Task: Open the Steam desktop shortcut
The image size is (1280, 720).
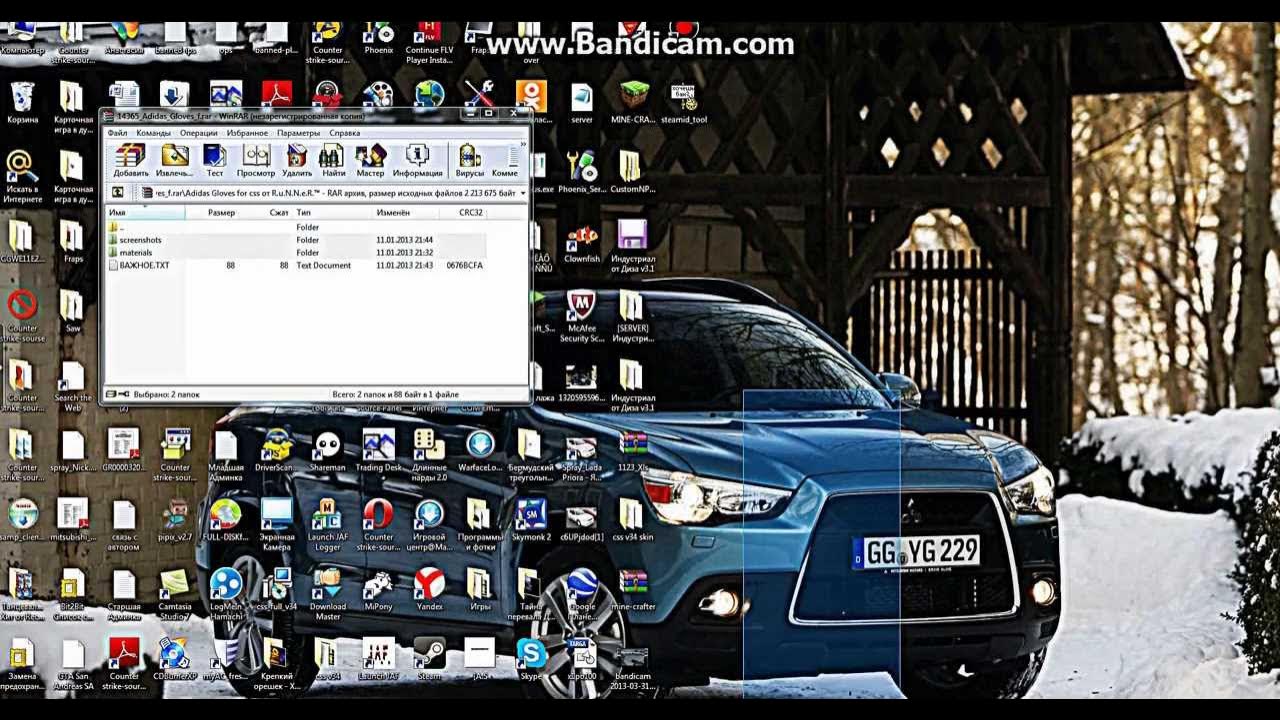Action: tap(429, 659)
